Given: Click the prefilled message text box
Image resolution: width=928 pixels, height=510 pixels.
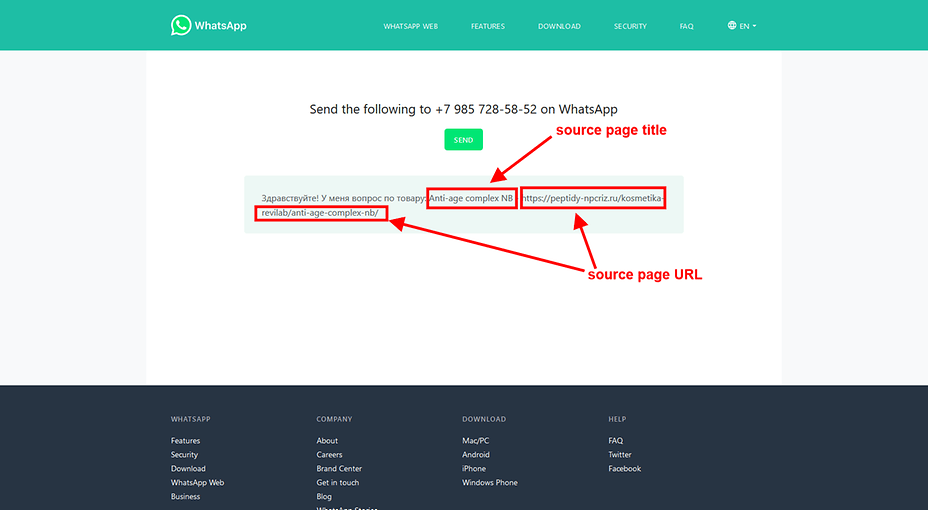Looking at the screenshot, I should [463, 205].
